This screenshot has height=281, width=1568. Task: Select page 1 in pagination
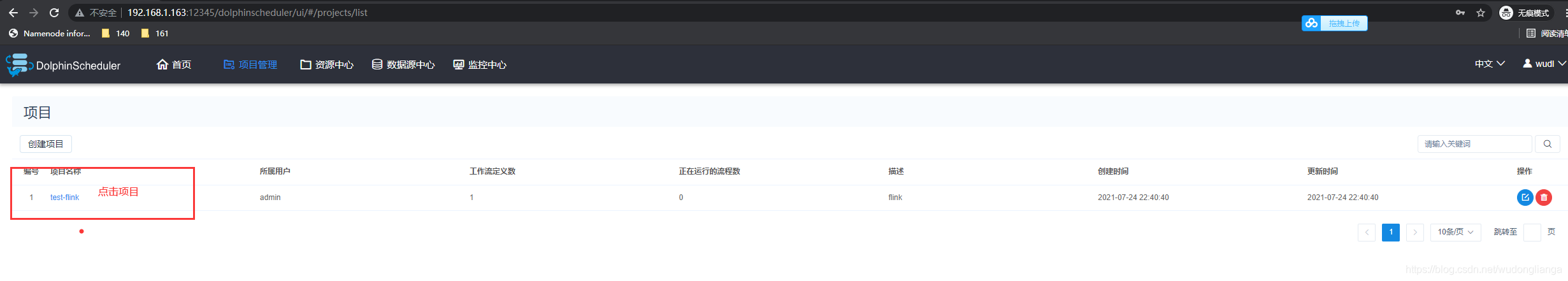[x=1390, y=232]
